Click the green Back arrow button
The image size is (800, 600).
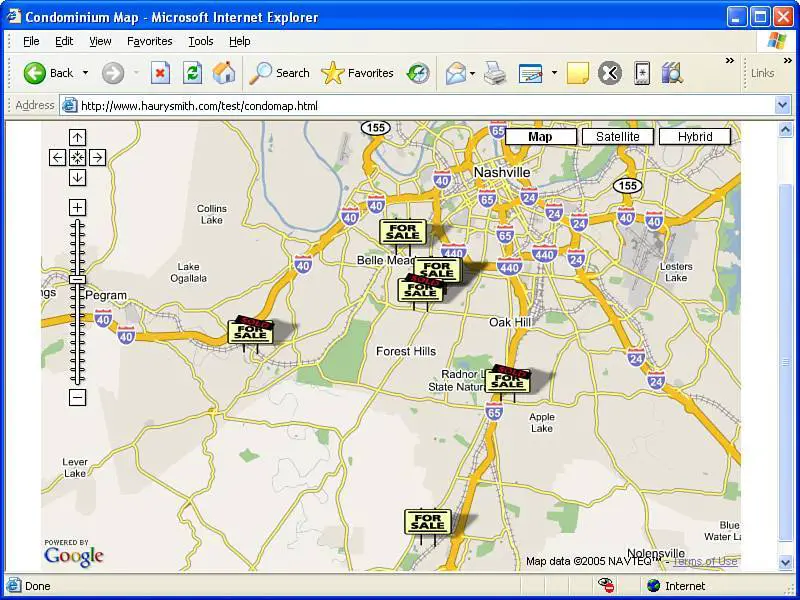(35, 73)
